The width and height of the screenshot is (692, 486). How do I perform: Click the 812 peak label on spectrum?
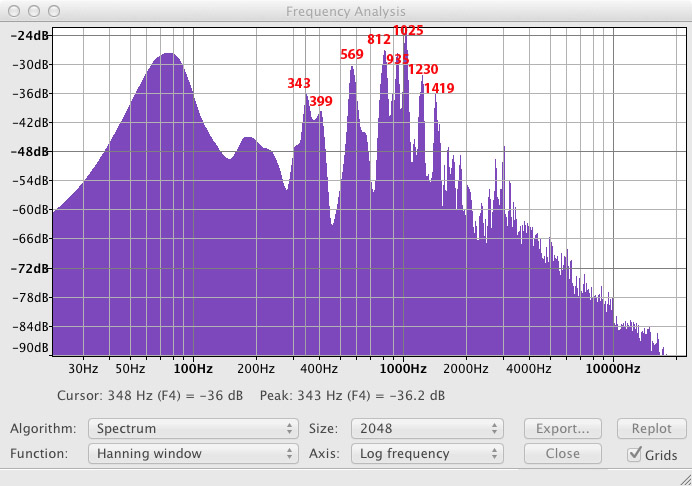(379, 39)
